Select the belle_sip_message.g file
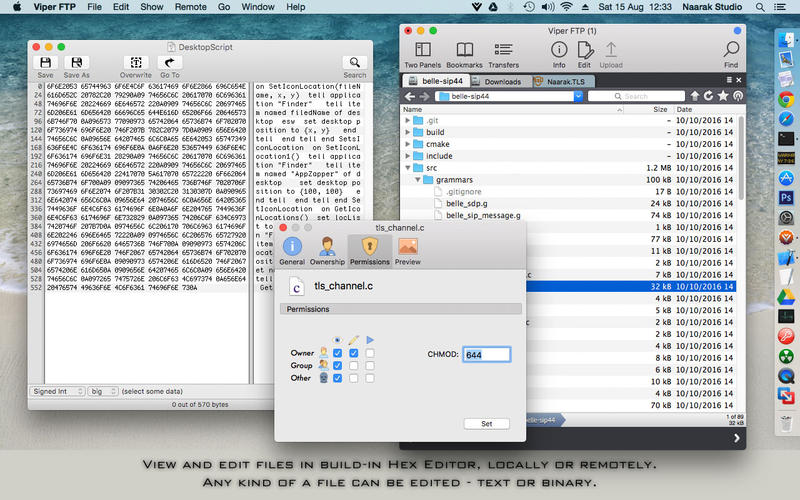This screenshot has width=800, height=500. click(x=483, y=215)
